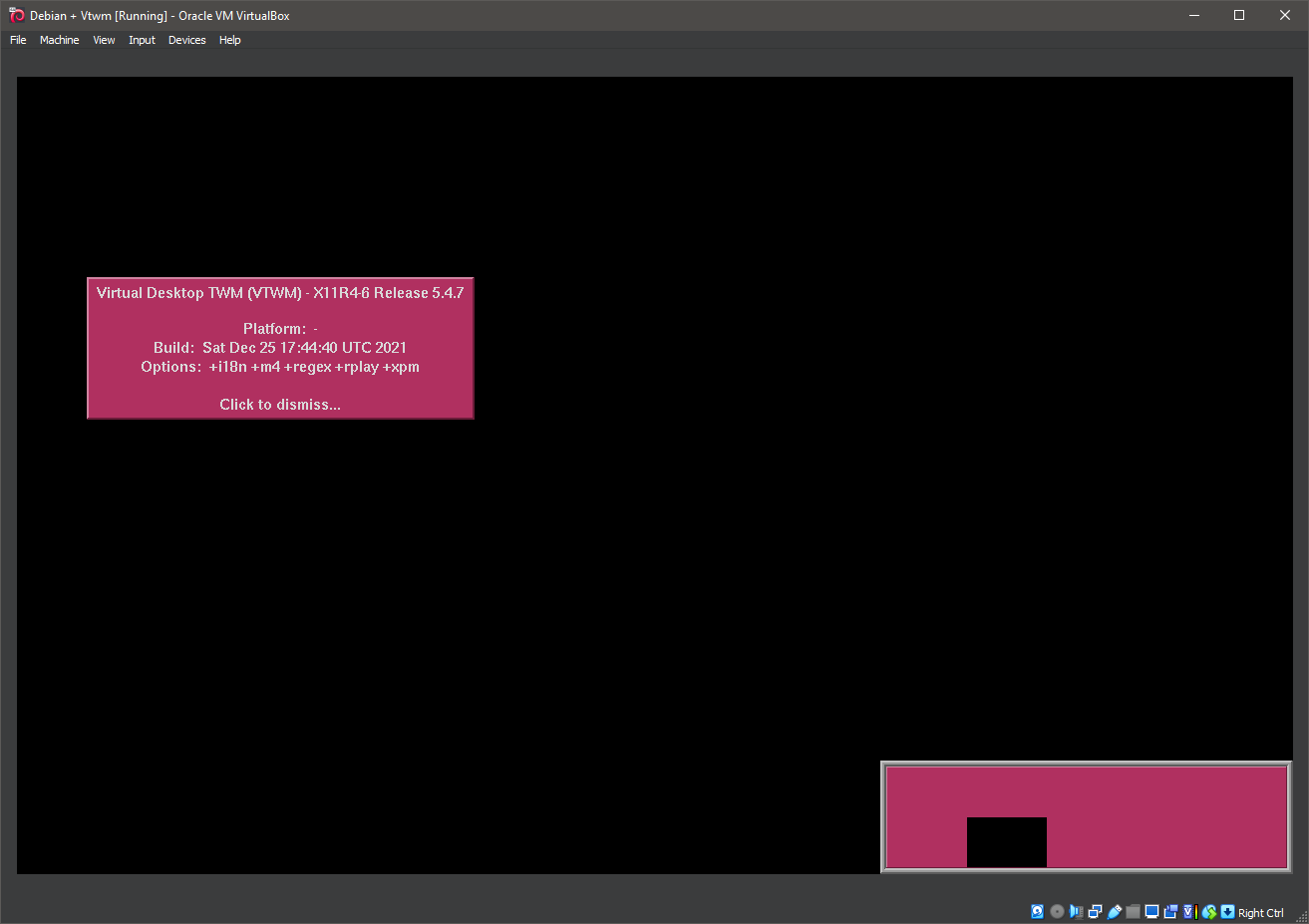Image resolution: width=1309 pixels, height=924 pixels.
Task: Open the Input menu
Action: point(142,40)
